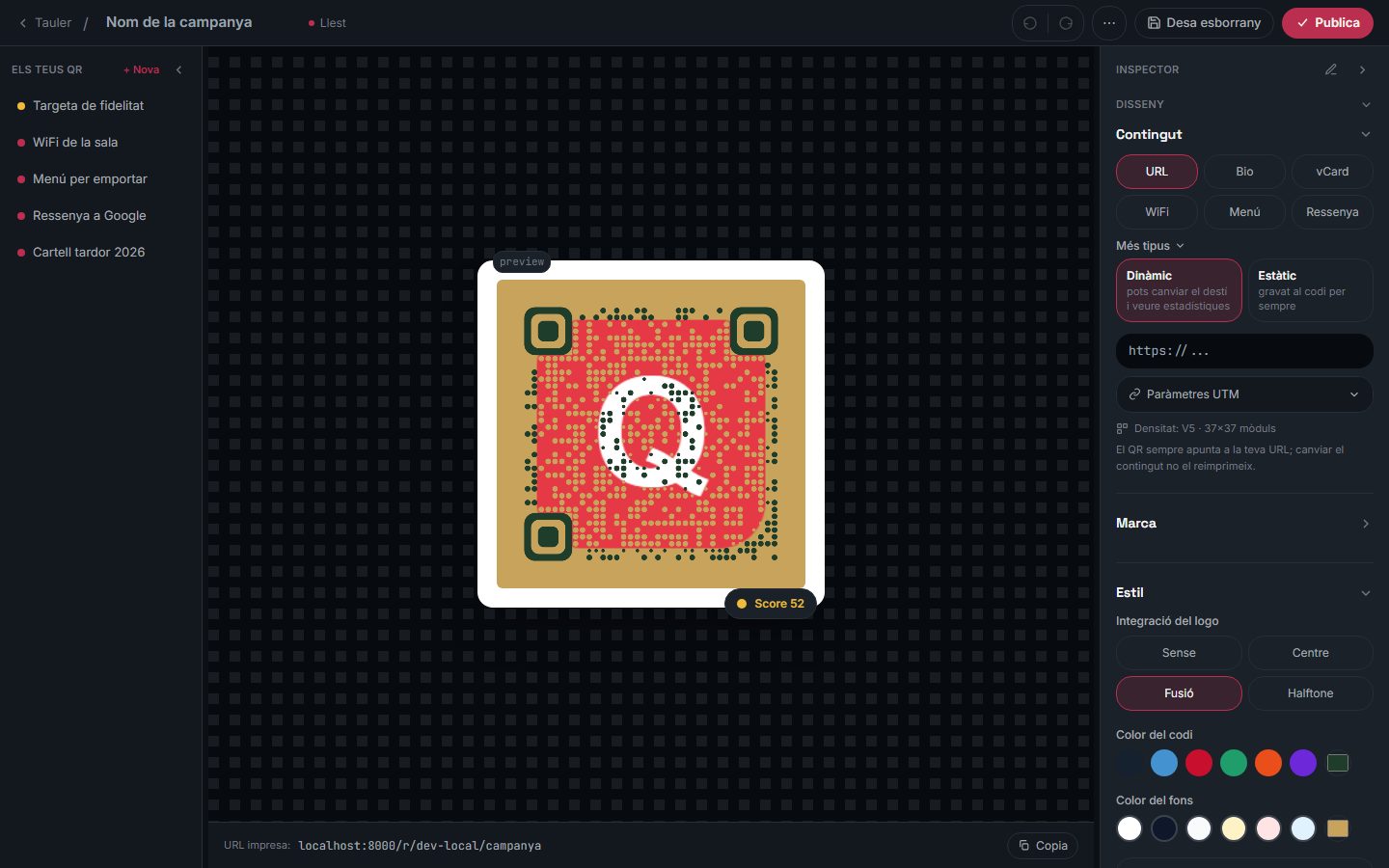Set logo integration to Halftone
The width and height of the screenshot is (1389, 868).
click(1310, 693)
